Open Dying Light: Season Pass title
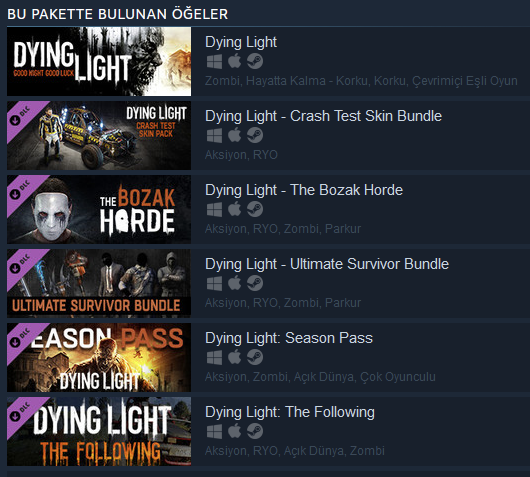This screenshot has height=477, width=530. [289, 338]
